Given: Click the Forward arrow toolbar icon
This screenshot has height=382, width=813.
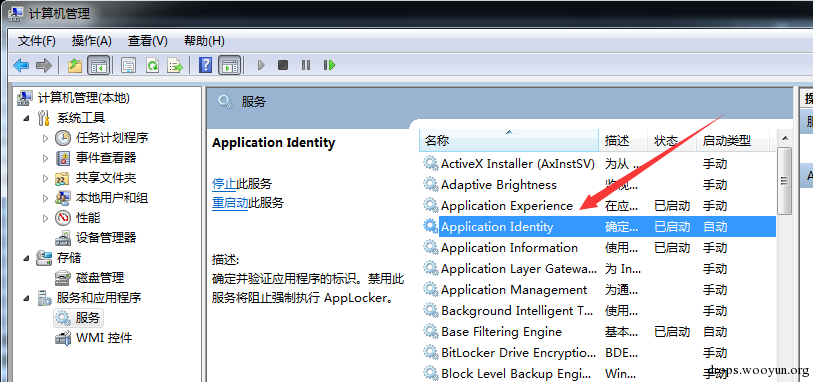Looking at the screenshot, I should click(x=44, y=65).
